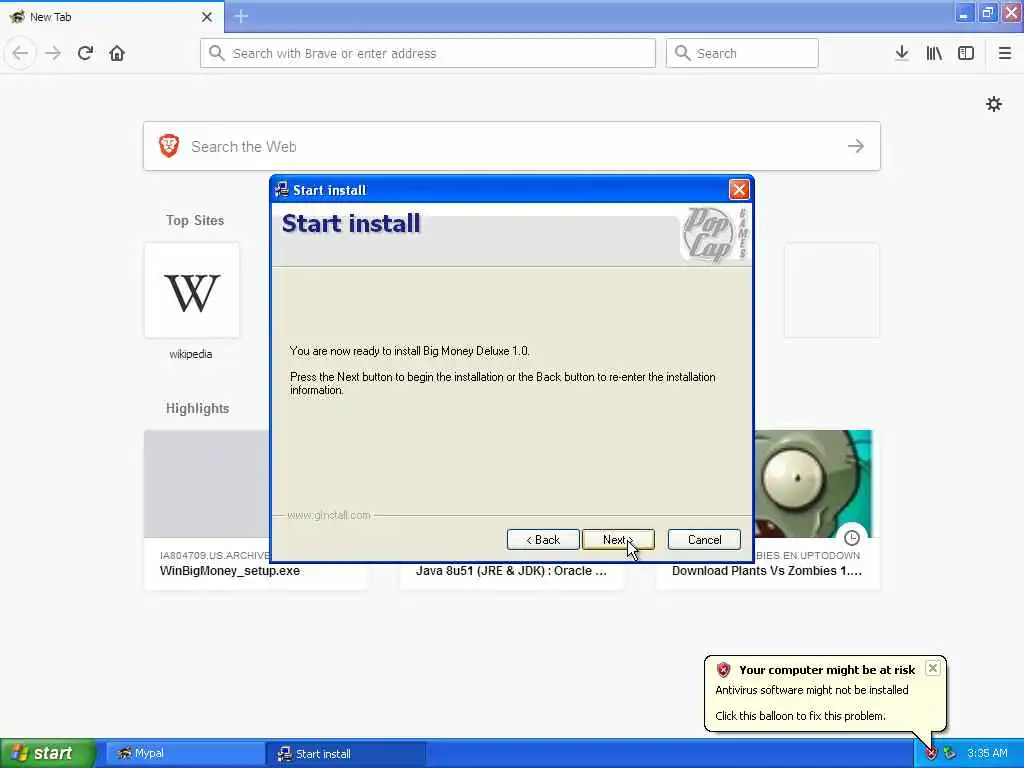
Task: Select the New Tab browser tab
Action: 112,16
